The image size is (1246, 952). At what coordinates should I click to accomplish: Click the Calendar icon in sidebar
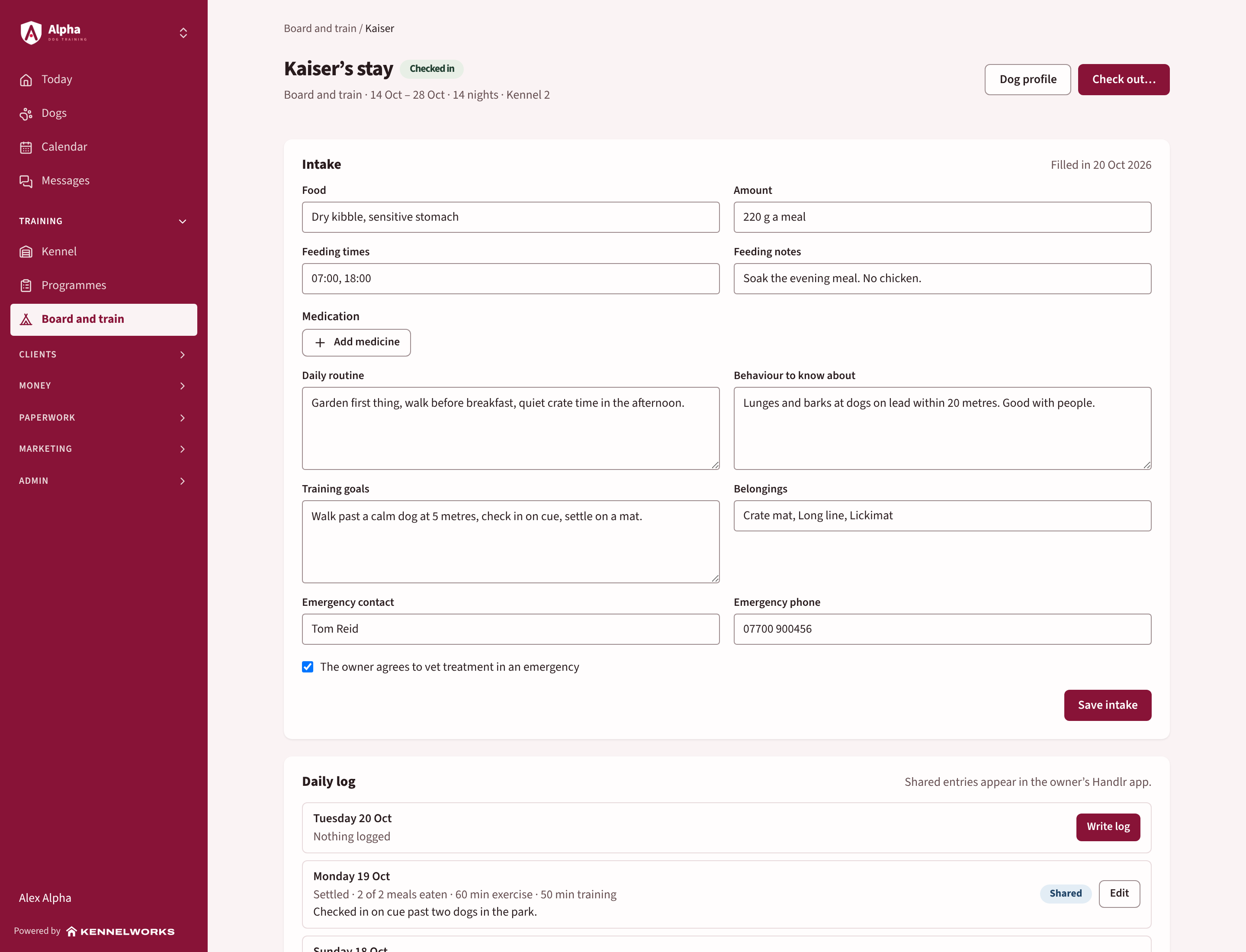(x=26, y=147)
